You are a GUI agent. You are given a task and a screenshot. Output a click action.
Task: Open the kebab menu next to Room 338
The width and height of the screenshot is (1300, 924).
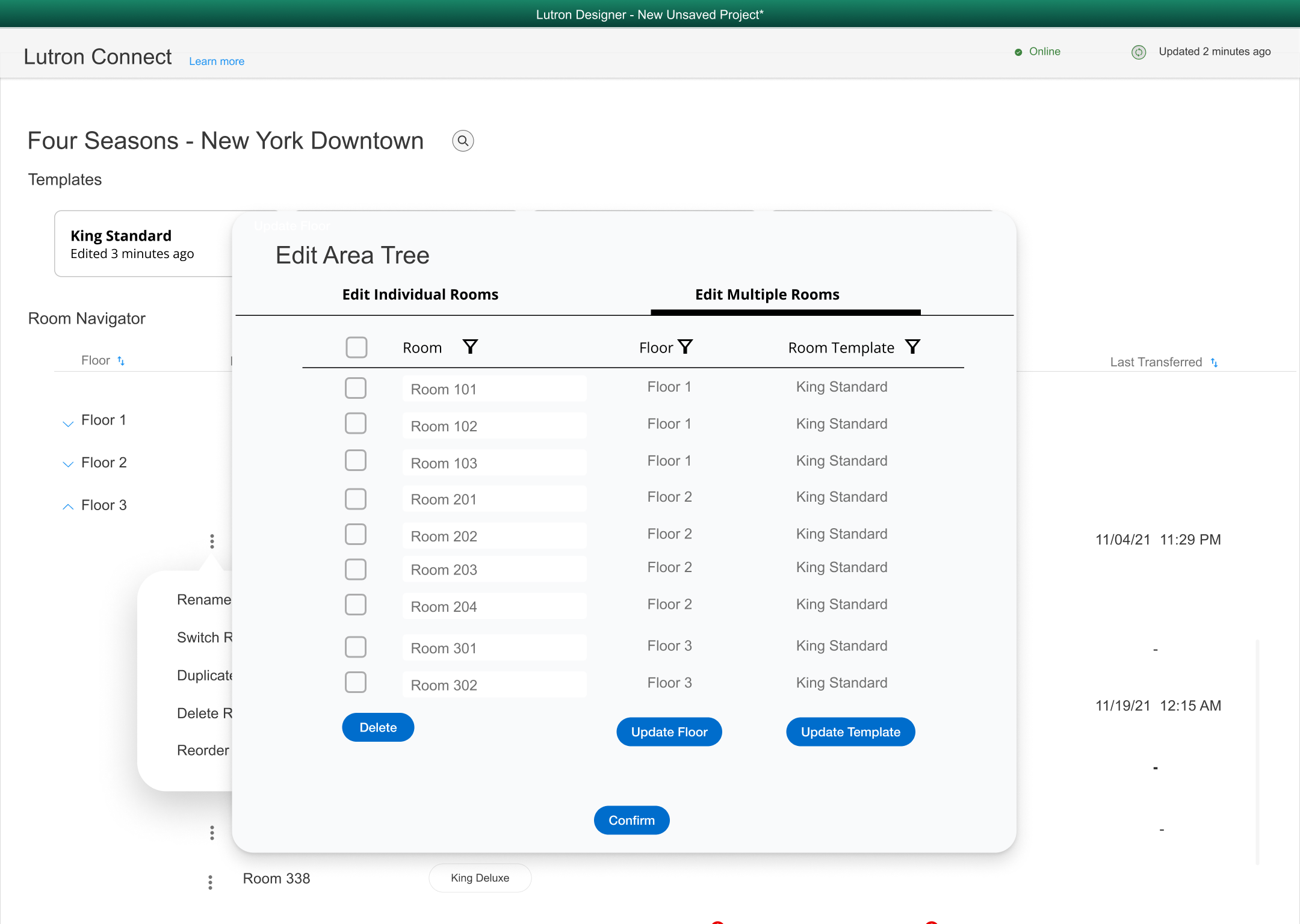pyautogui.click(x=210, y=881)
